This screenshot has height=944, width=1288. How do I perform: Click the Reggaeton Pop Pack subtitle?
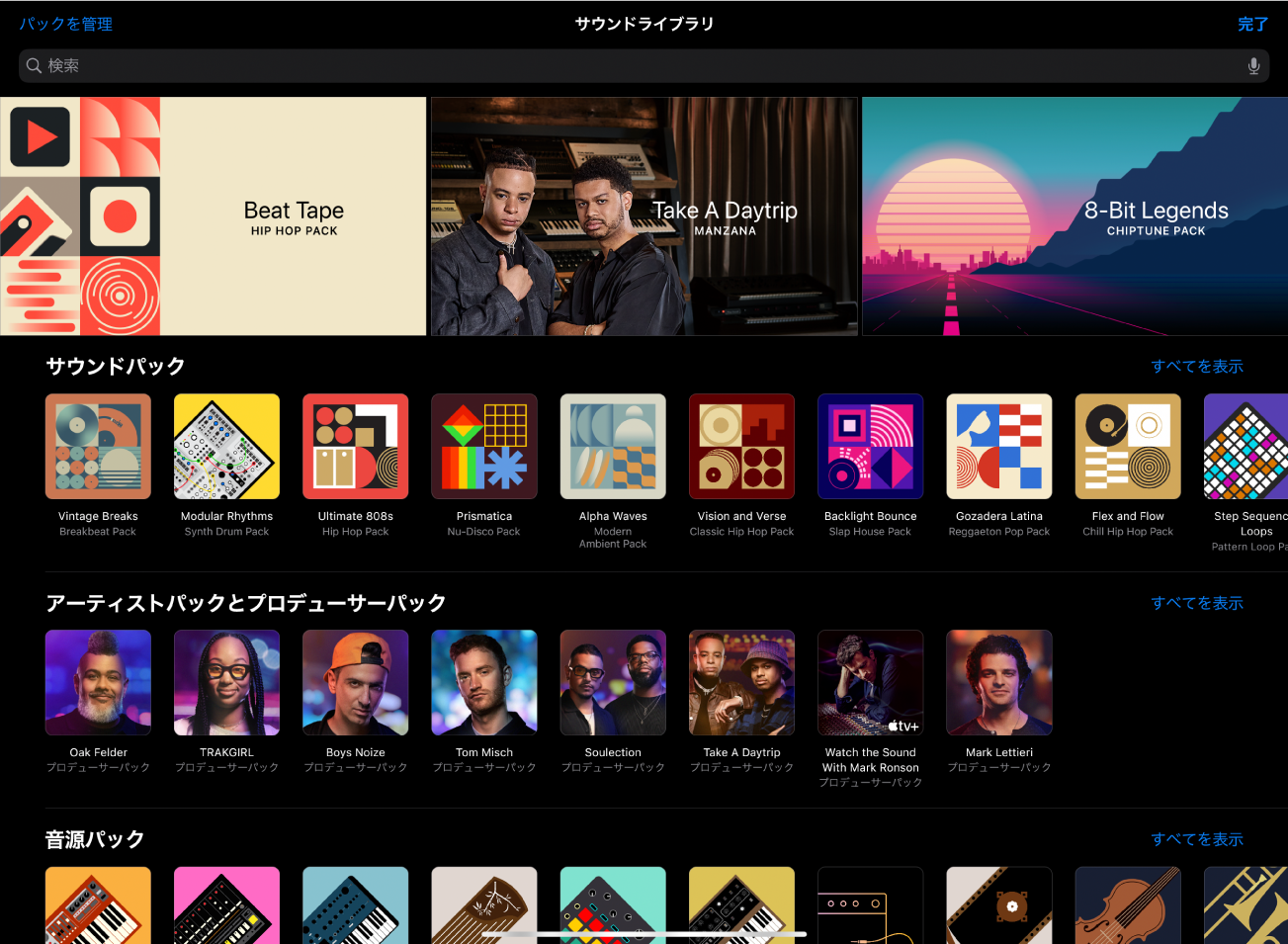(x=999, y=532)
